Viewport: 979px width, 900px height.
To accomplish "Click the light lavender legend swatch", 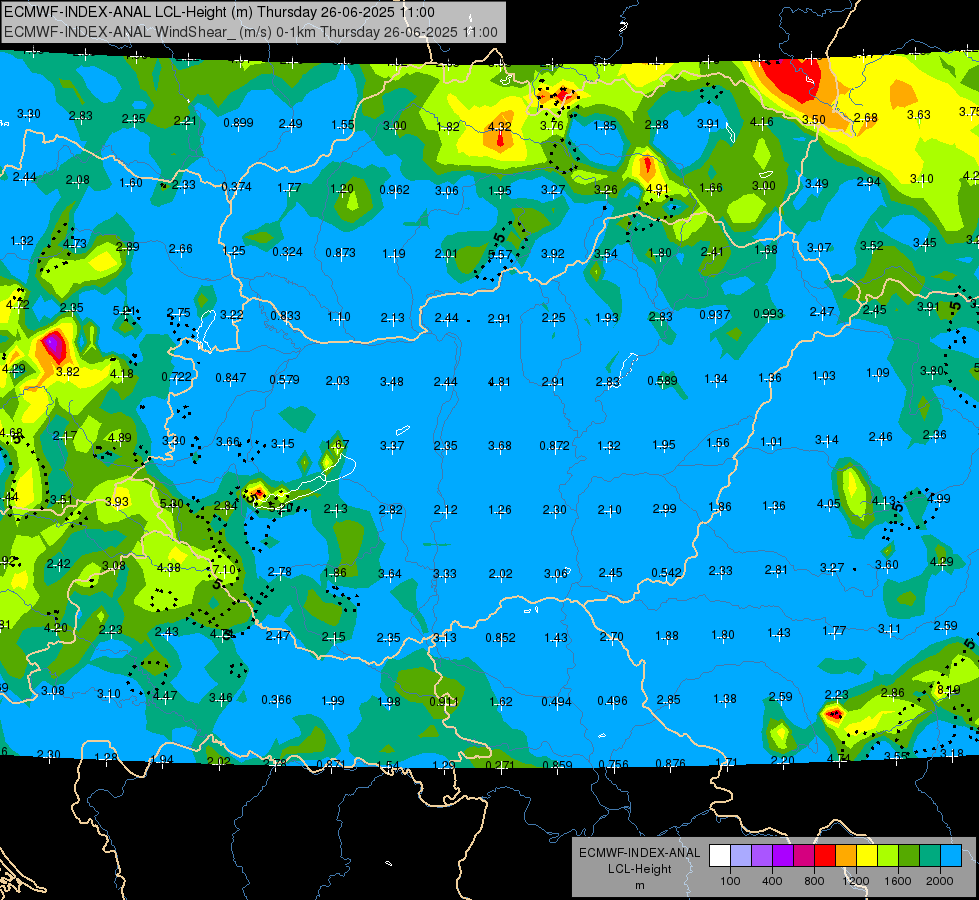I will click(x=741, y=856).
